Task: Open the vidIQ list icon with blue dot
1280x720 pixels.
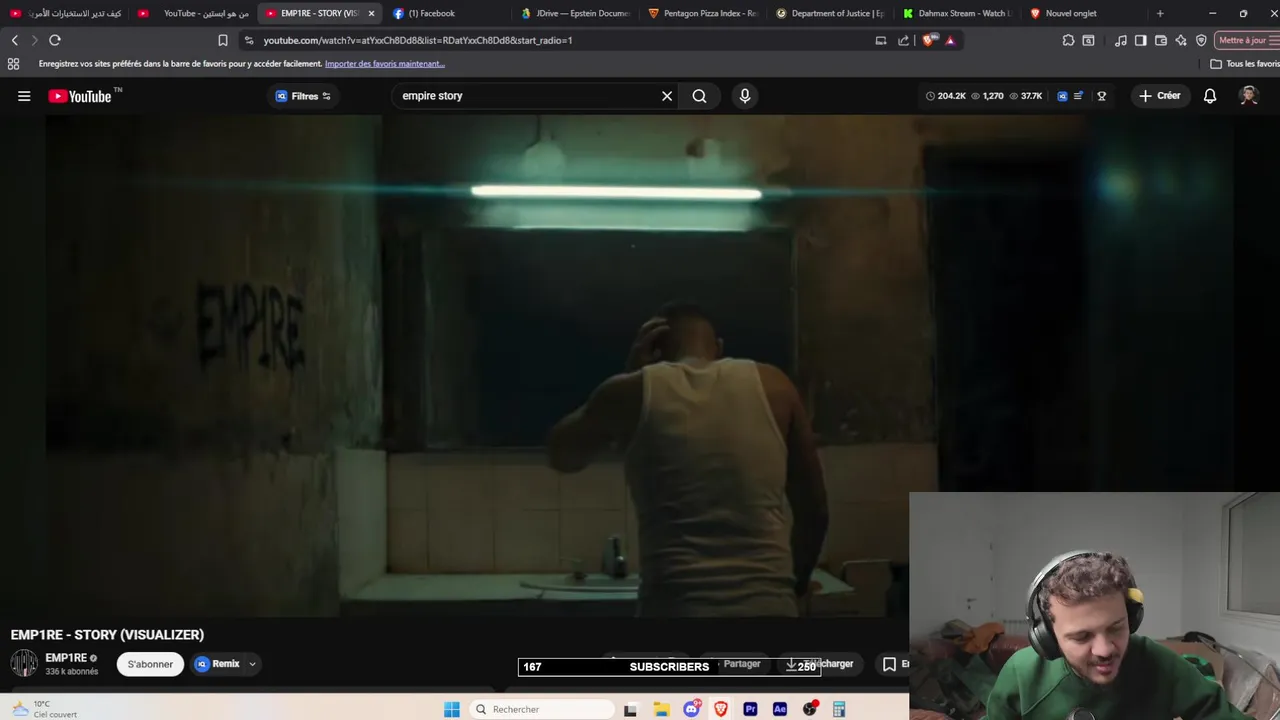Action: pyautogui.click(x=1078, y=96)
